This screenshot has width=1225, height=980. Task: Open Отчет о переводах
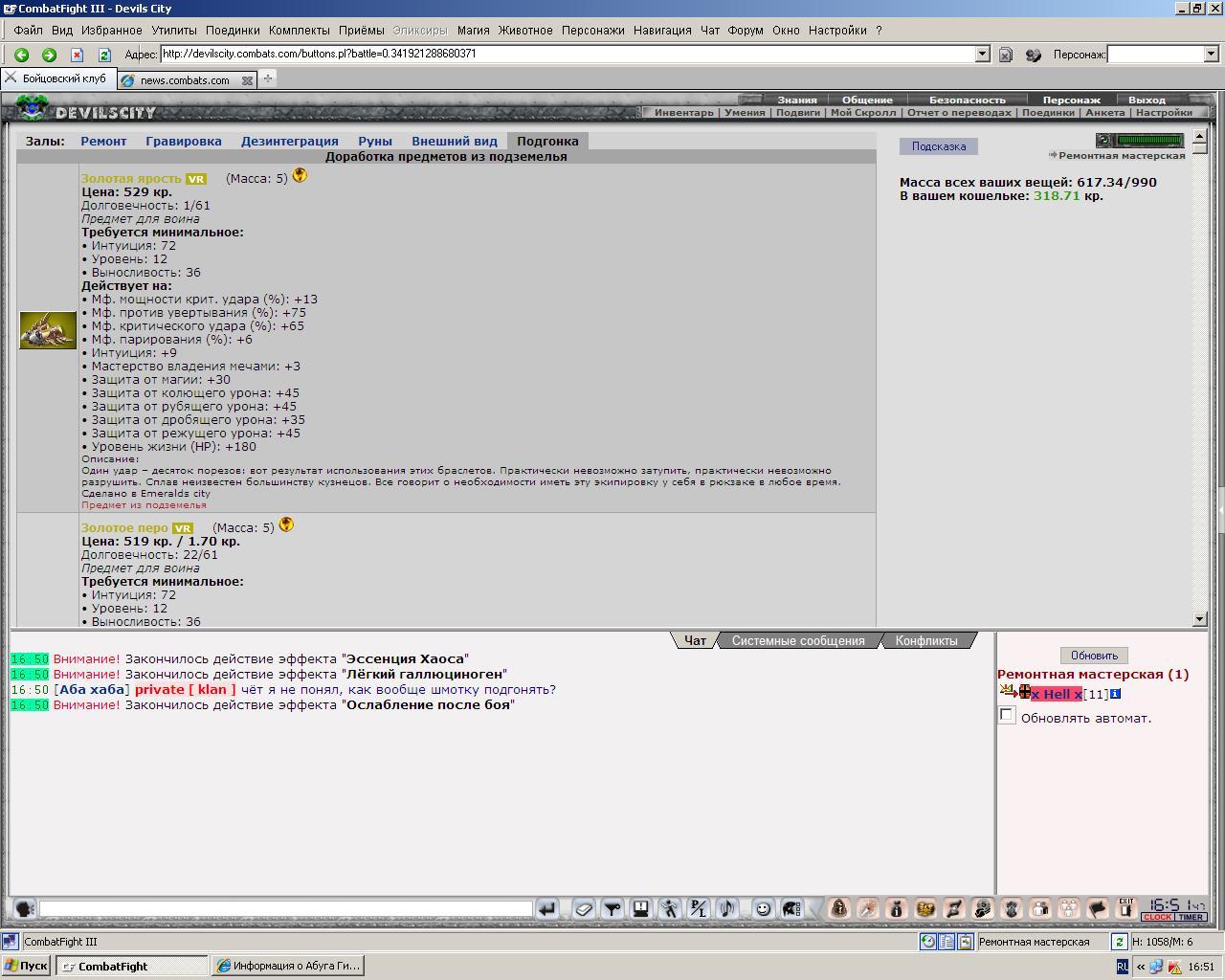click(x=959, y=112)
